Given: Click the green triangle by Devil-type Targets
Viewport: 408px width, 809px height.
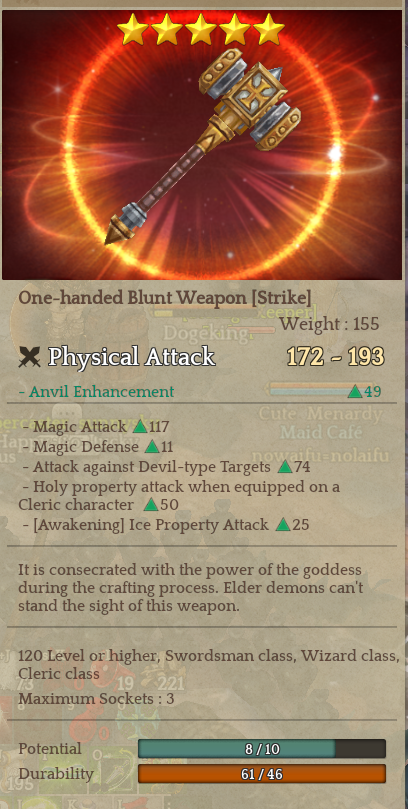Looking at the screenshot, I should point(285,467).
